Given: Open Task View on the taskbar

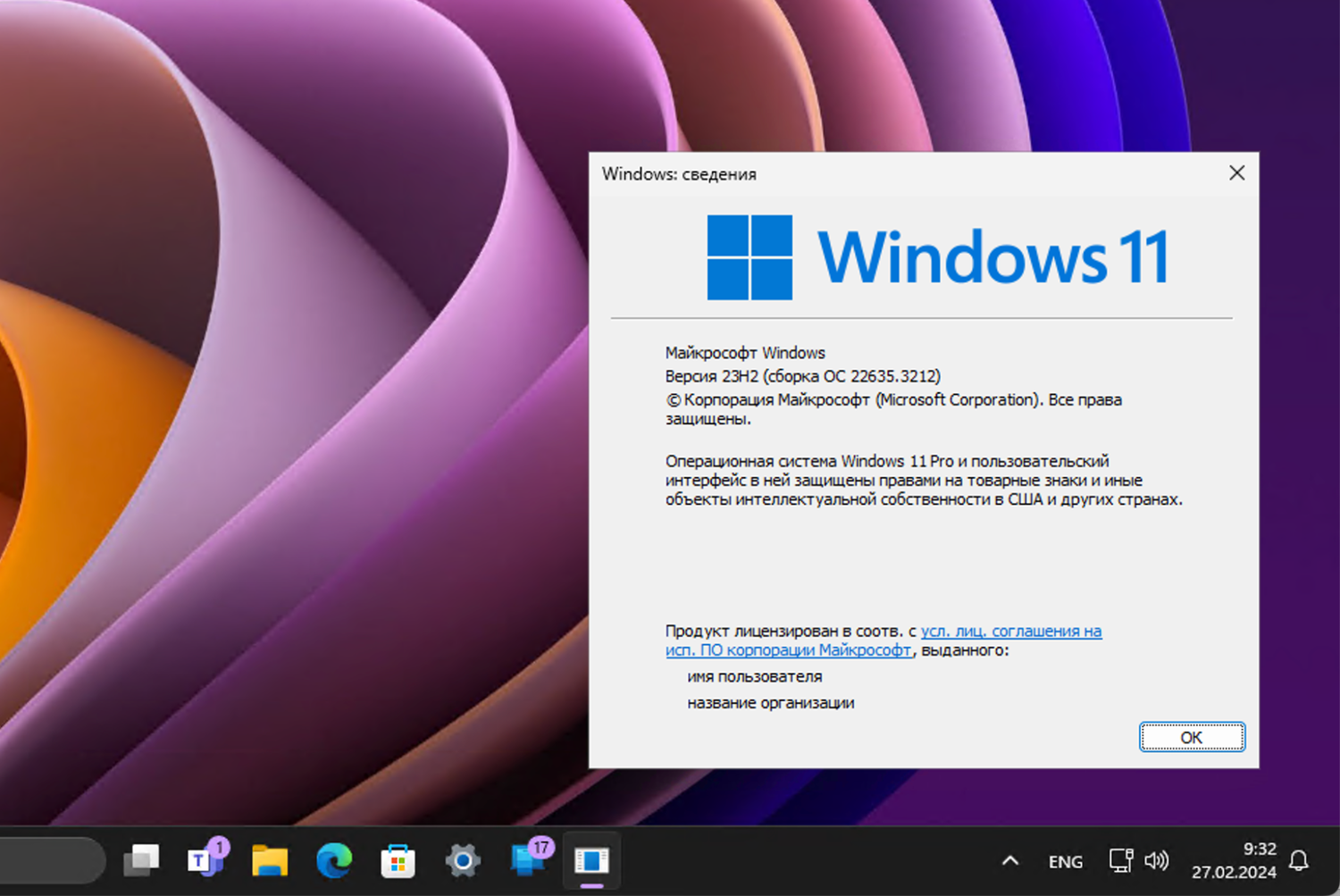Looking at the screenshot, I should click(x=141, y=861).
